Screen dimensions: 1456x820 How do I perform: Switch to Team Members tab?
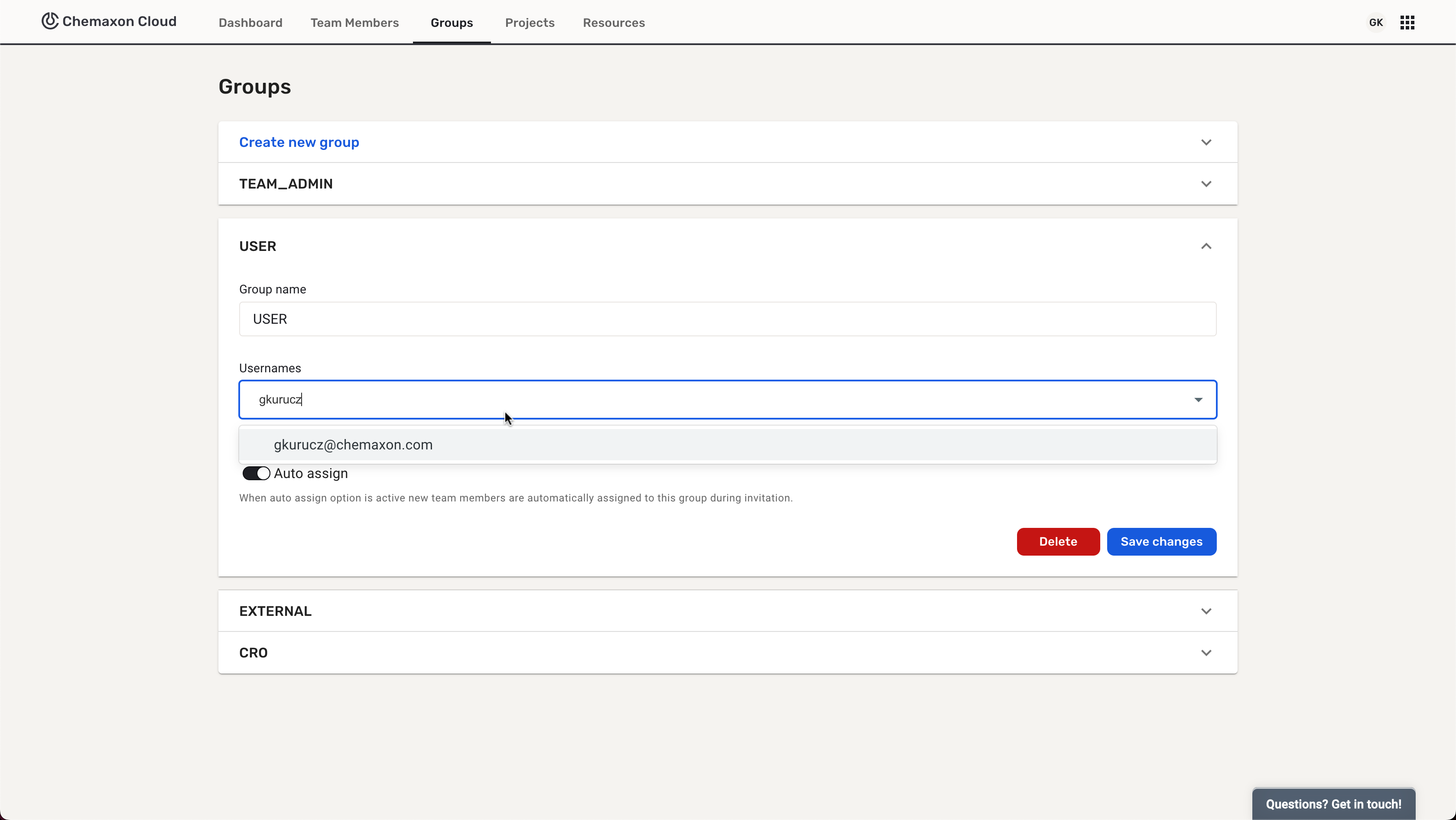pos(354,23)
